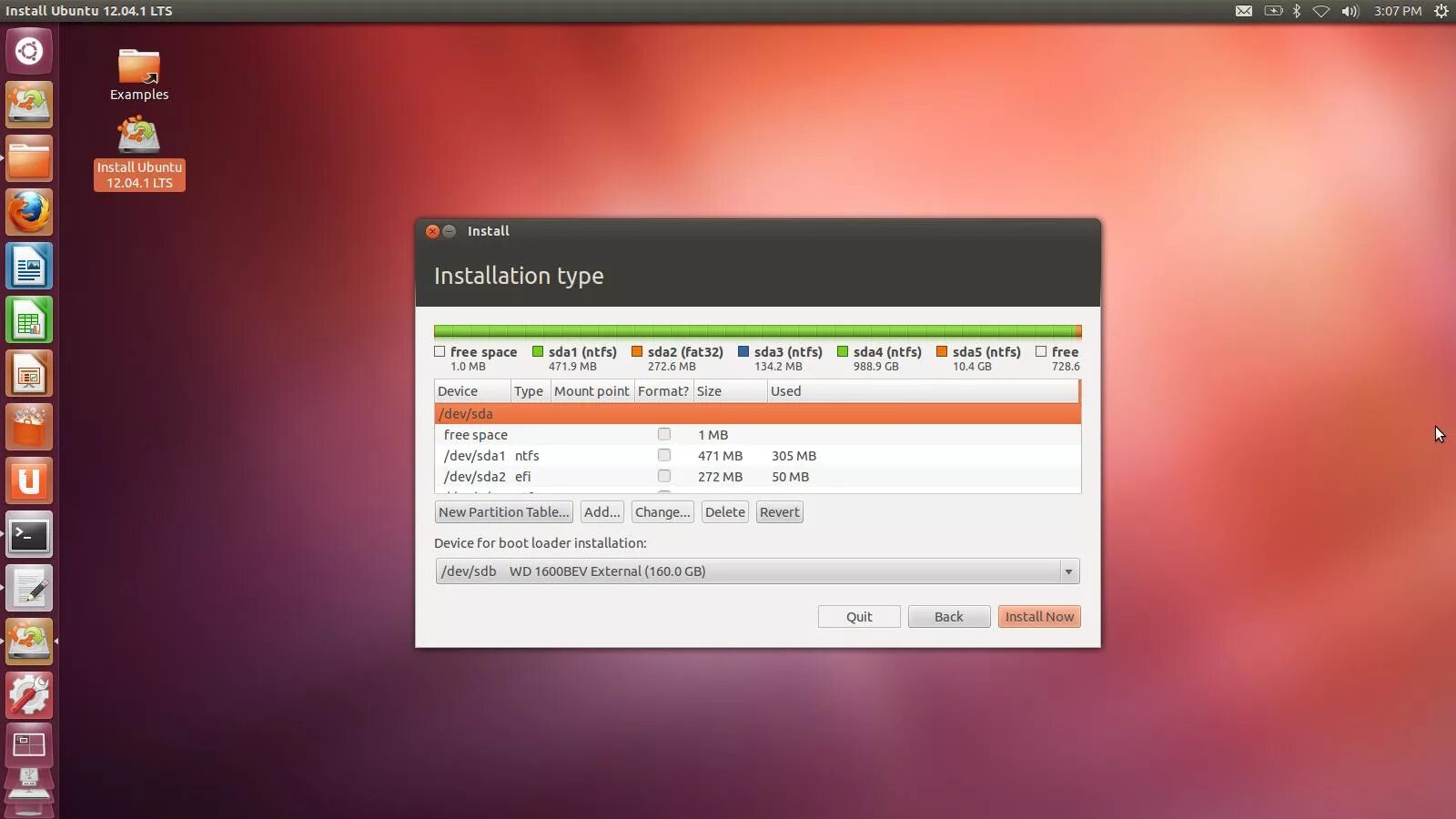Click the 50 MB used cell
Screen dimensions: 1456x819
[x=791, y=477]
